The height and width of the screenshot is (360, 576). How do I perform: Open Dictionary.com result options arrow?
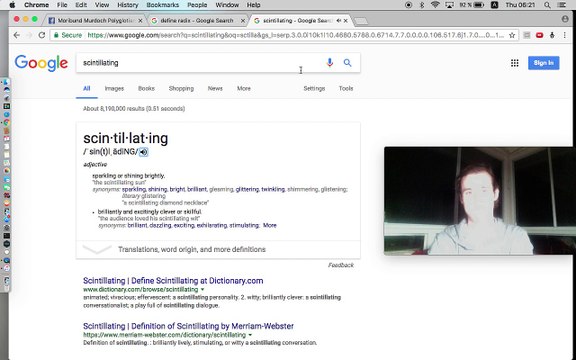(x=202, y=289)
